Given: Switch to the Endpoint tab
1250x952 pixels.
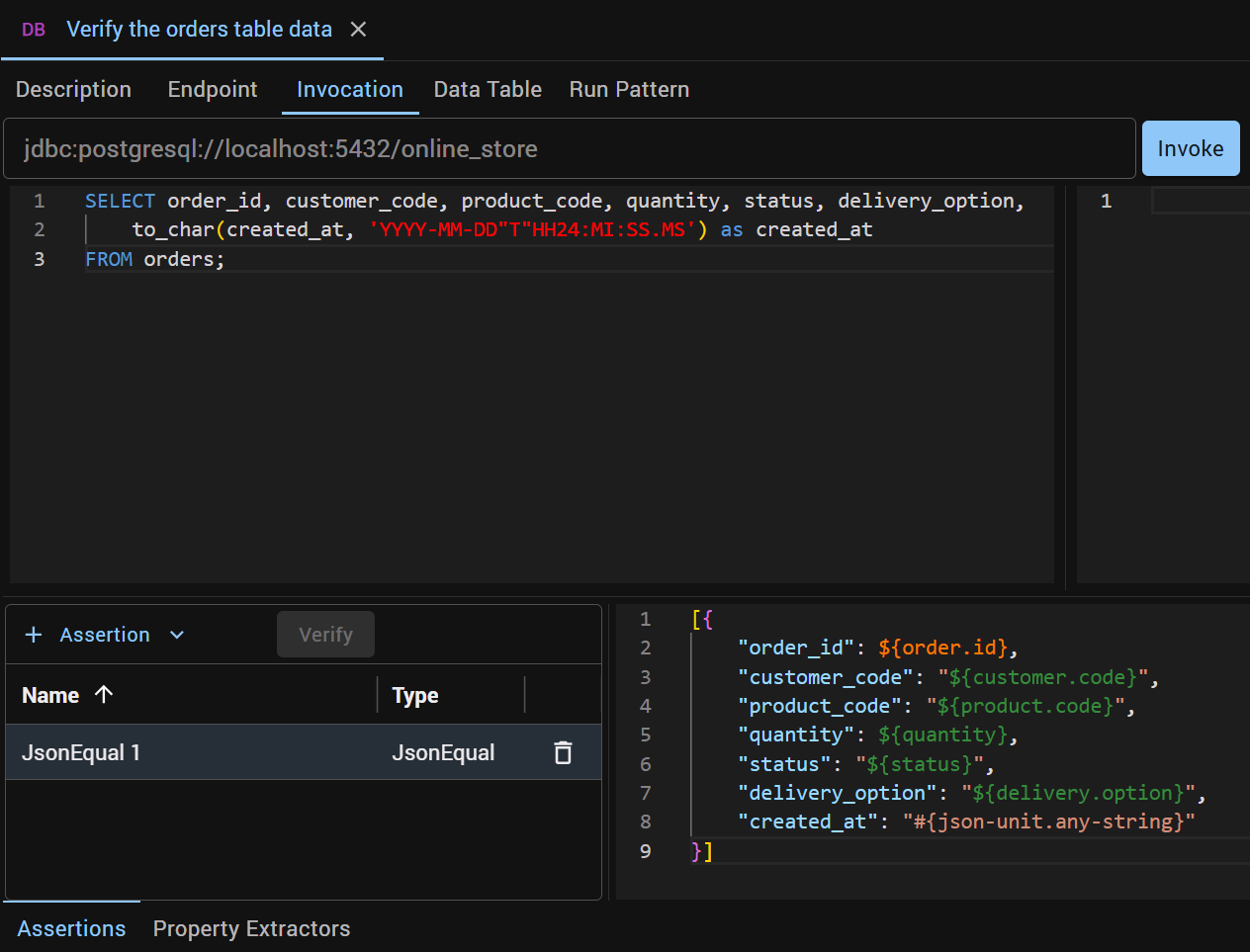Looking at the screenshot, I should 213,90.
